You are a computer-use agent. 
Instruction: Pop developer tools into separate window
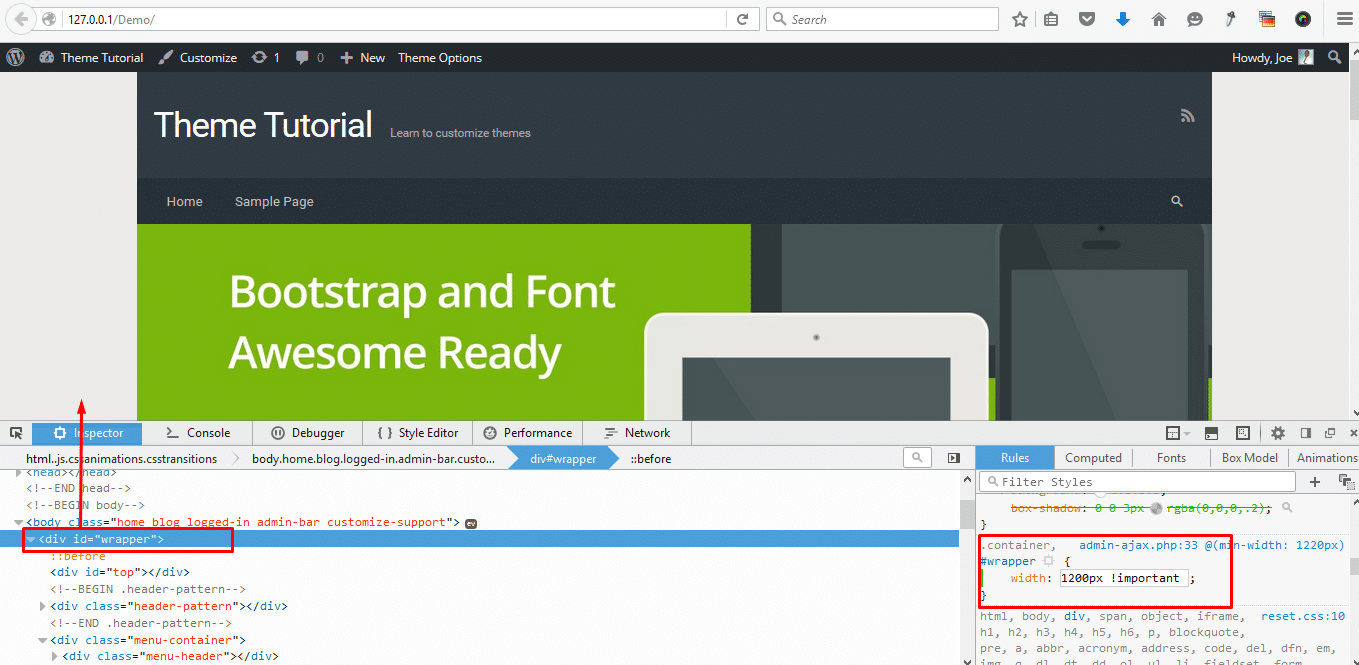tap(1330, 433)
